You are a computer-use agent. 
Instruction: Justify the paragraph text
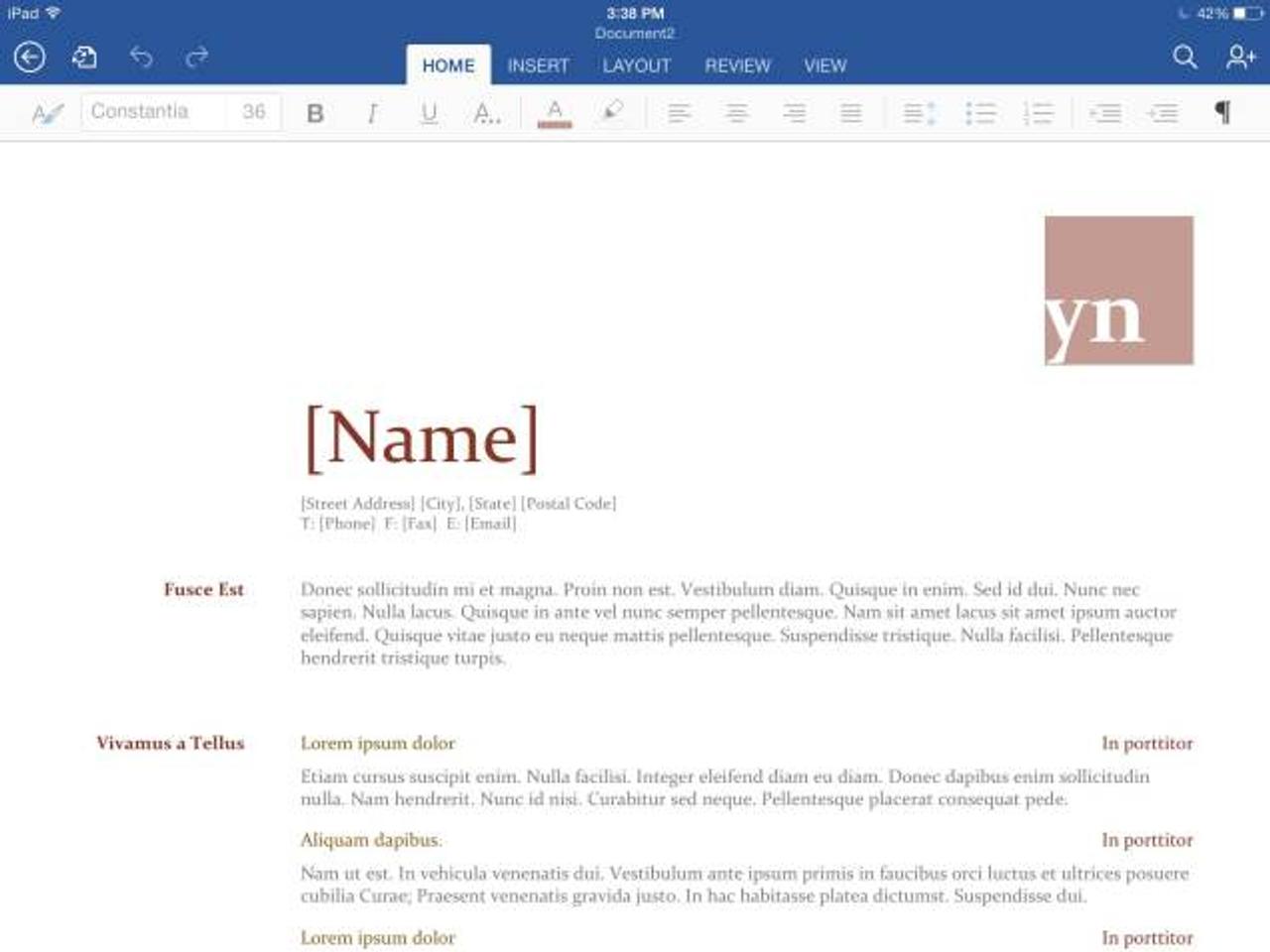(851, 113)
